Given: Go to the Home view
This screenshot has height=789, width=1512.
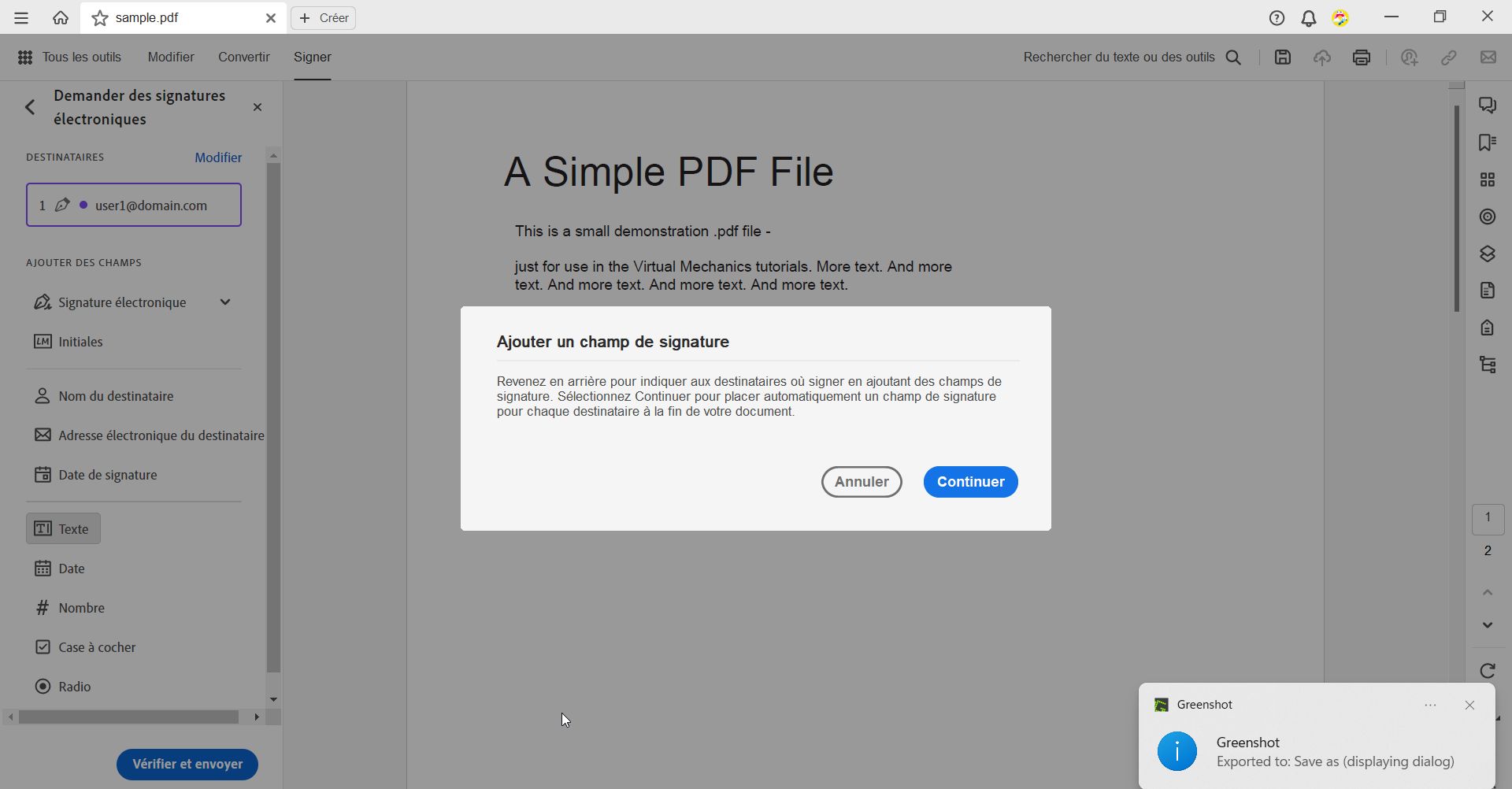Looking at the screenshot, I should click(61, 17).
